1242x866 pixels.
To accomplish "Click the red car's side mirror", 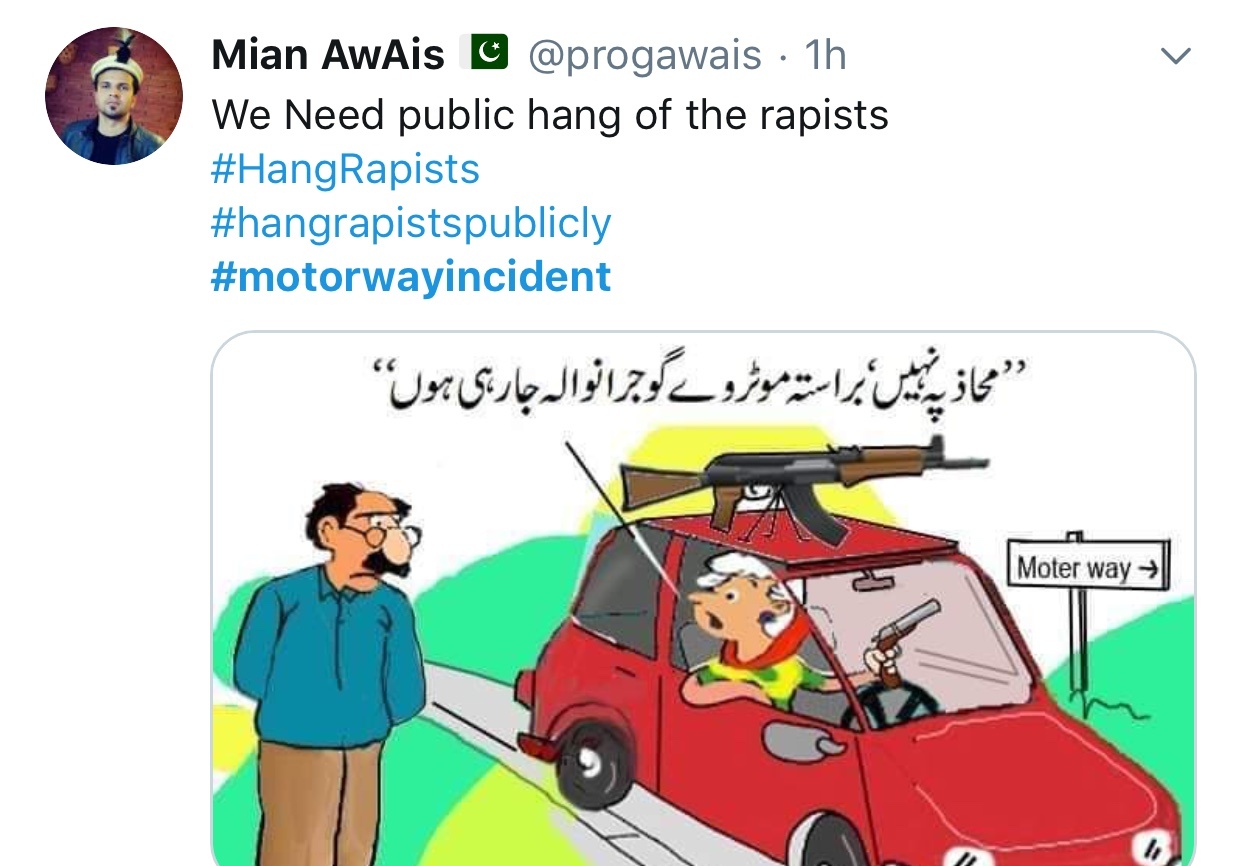I will click(803, 740).
